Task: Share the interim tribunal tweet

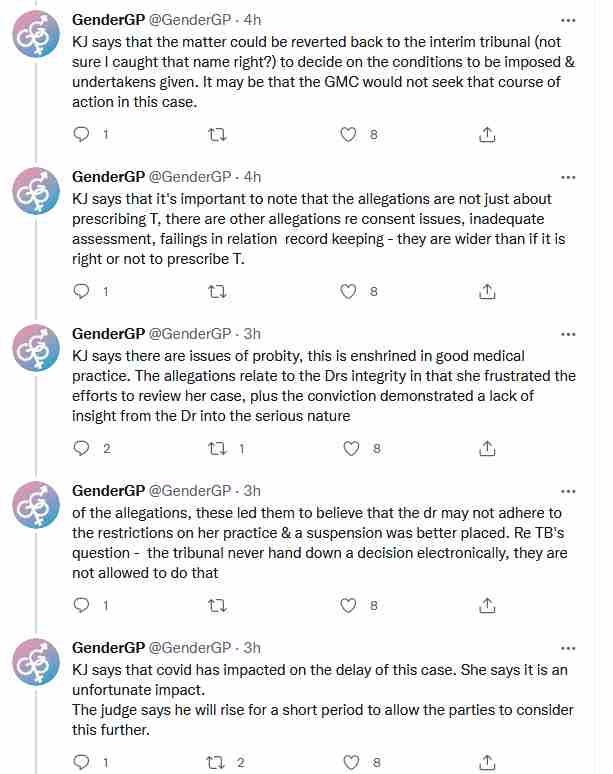Action: [x=487, y=134]
